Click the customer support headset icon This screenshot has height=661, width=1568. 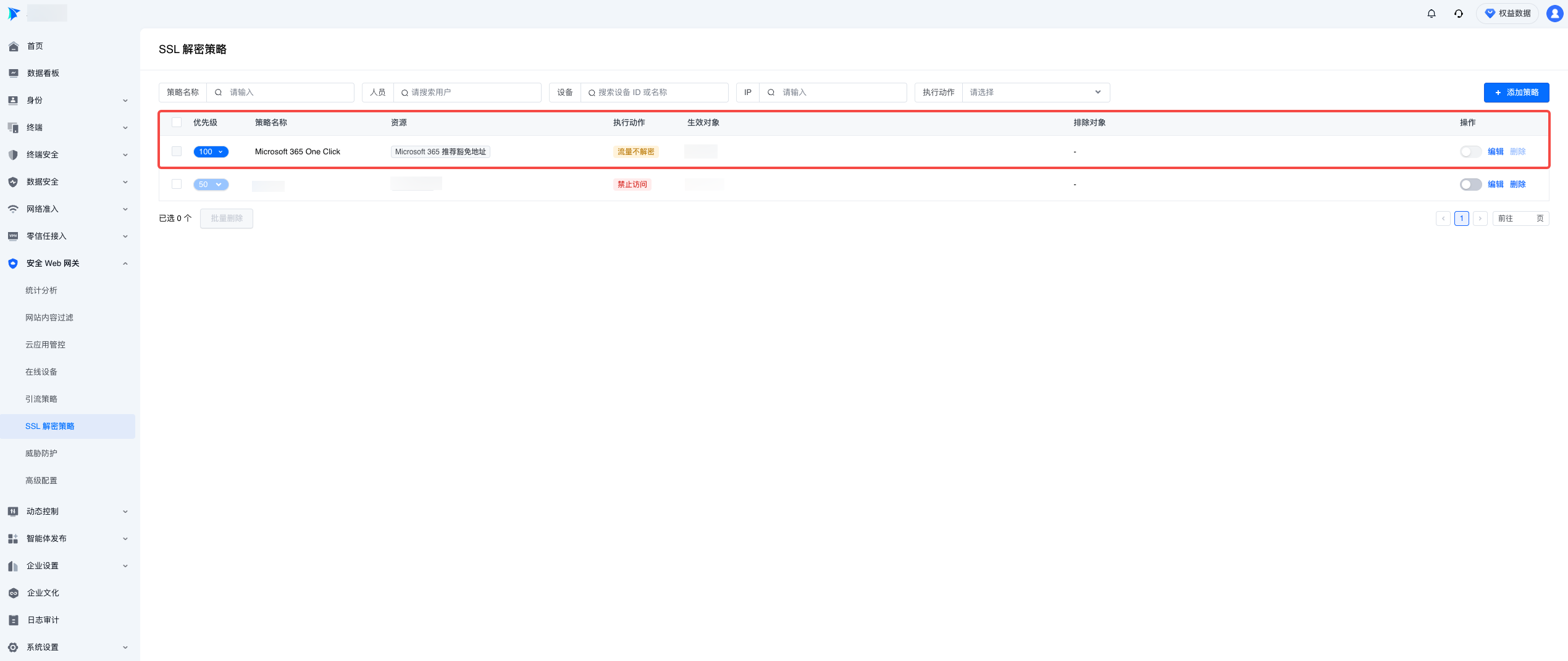coord(1458,14)
